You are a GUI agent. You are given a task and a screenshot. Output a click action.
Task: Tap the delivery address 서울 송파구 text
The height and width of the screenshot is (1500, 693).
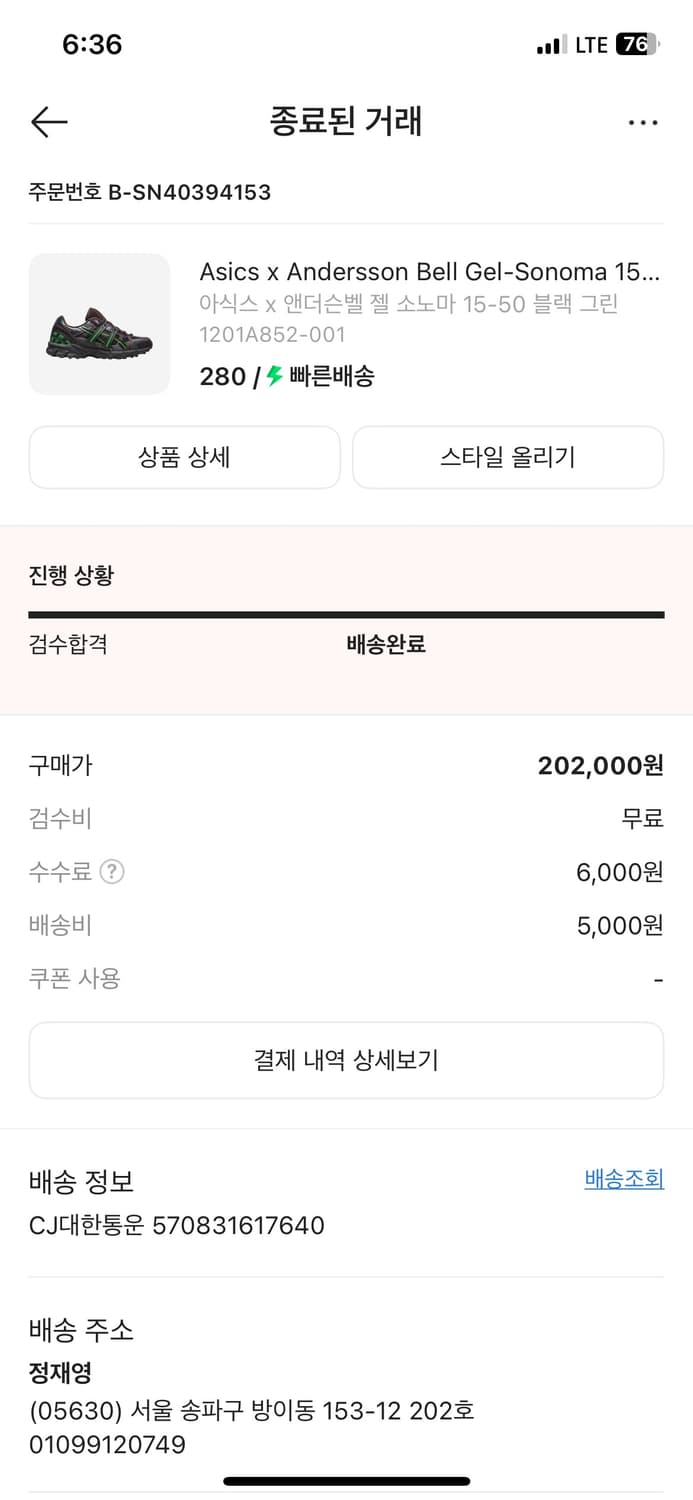click(x=252, y=1411)
